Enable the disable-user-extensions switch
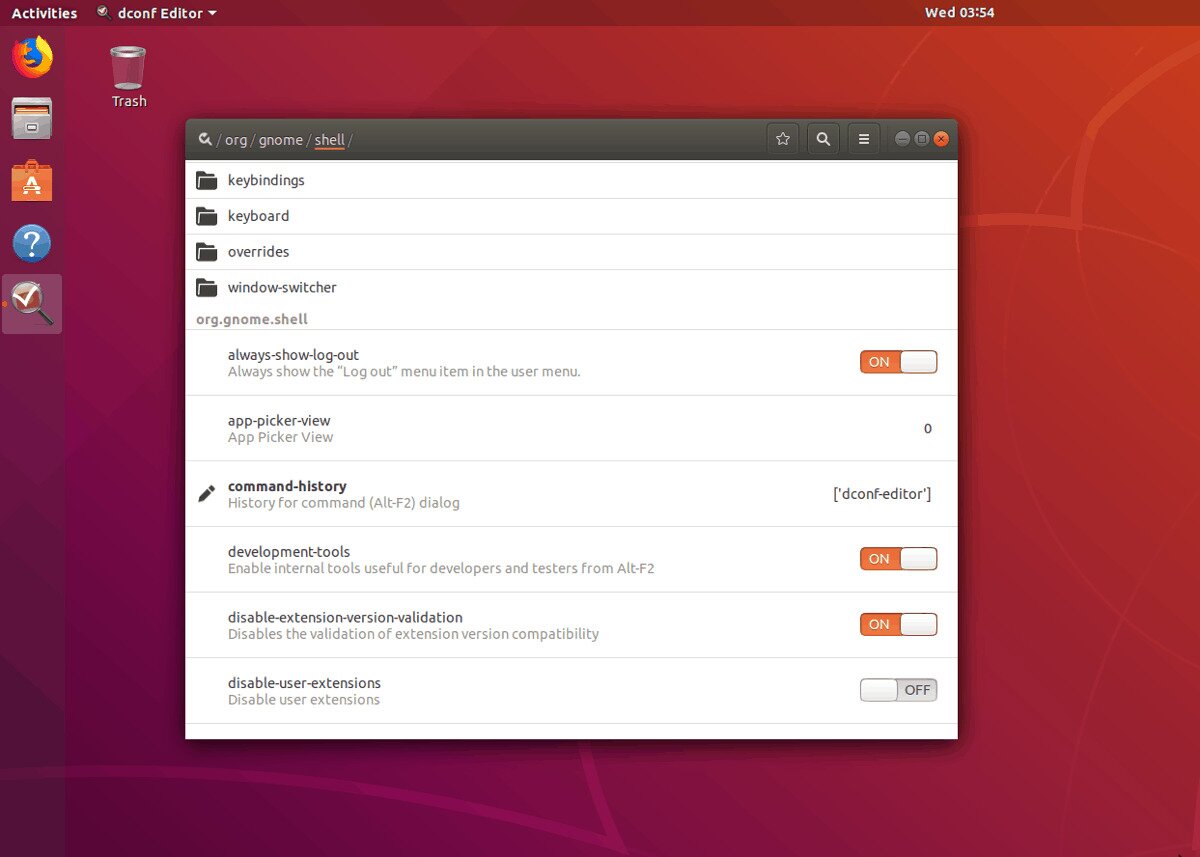1200x857 pixels. [898, 690]
